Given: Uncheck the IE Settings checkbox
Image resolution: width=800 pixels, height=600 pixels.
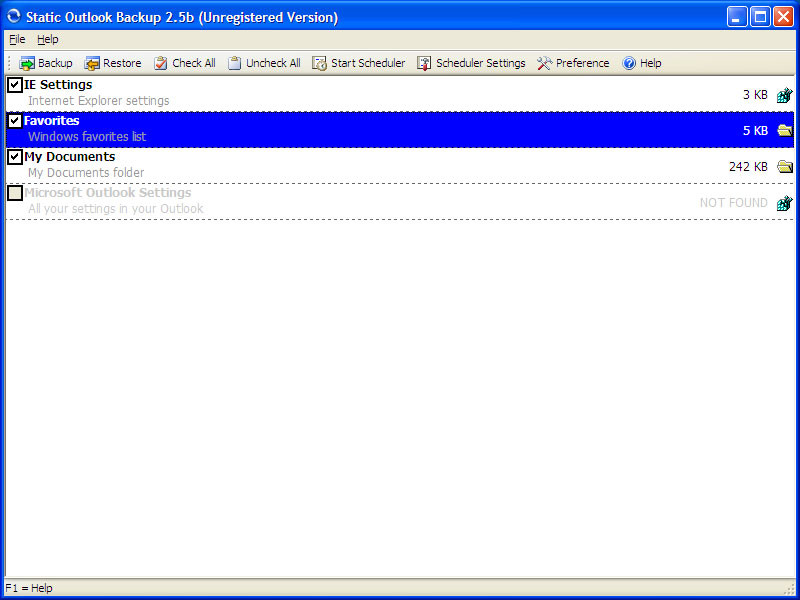Looking at the screenshot, I should coord(15,85).
